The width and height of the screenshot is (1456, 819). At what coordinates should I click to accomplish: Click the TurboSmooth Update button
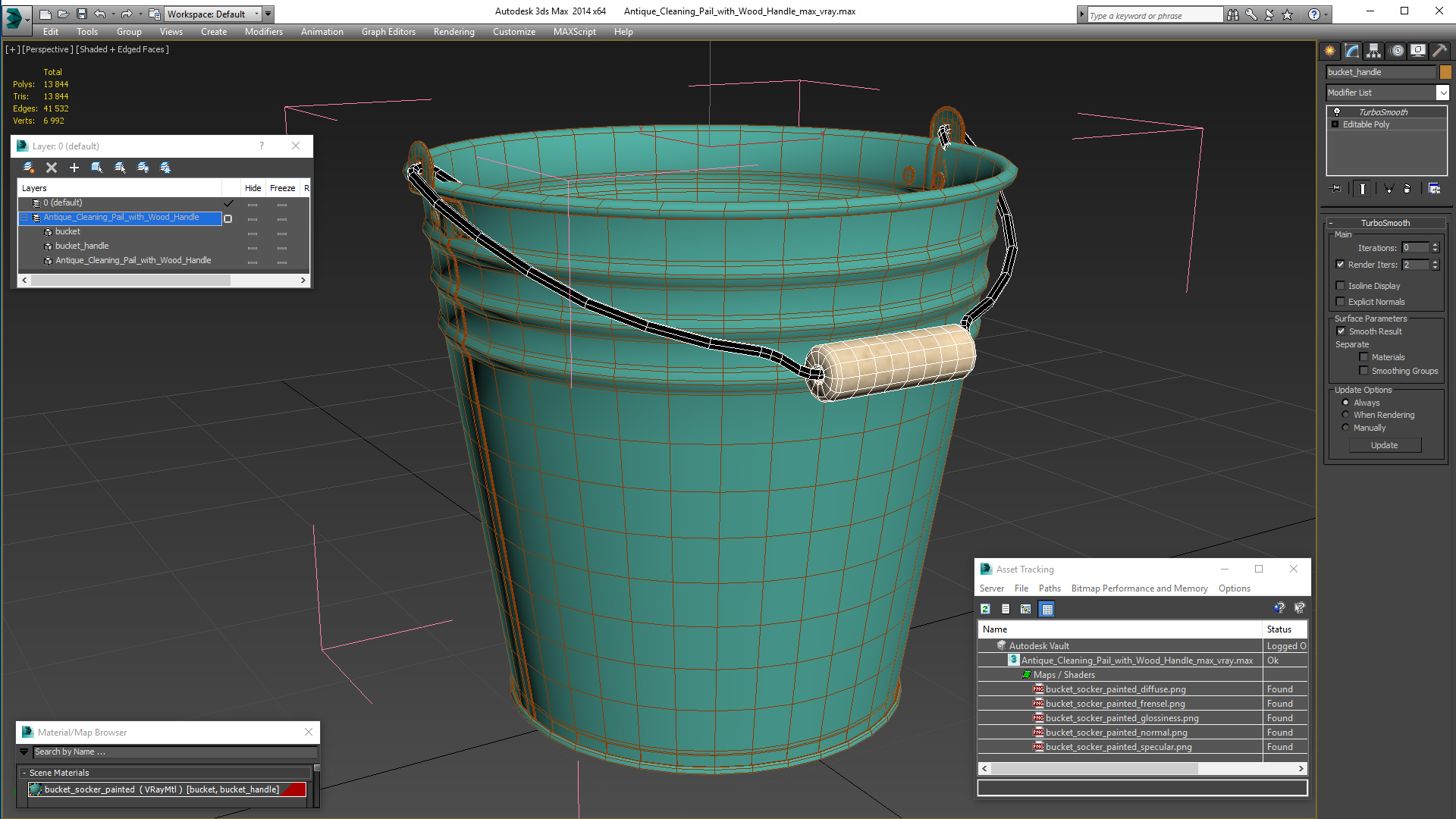point(1385,445)
